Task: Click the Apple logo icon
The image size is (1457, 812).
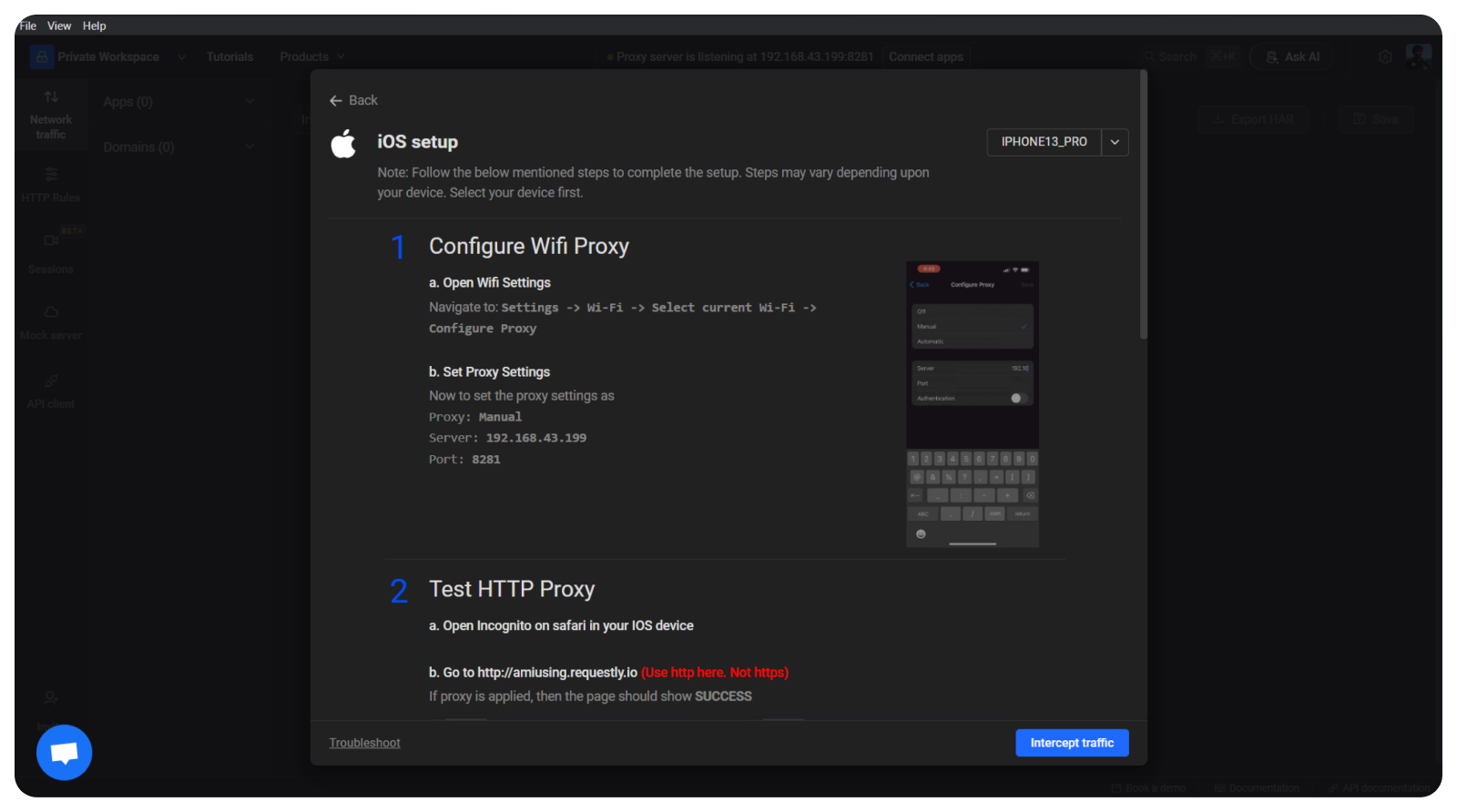Action: click(x=344, y=143)
